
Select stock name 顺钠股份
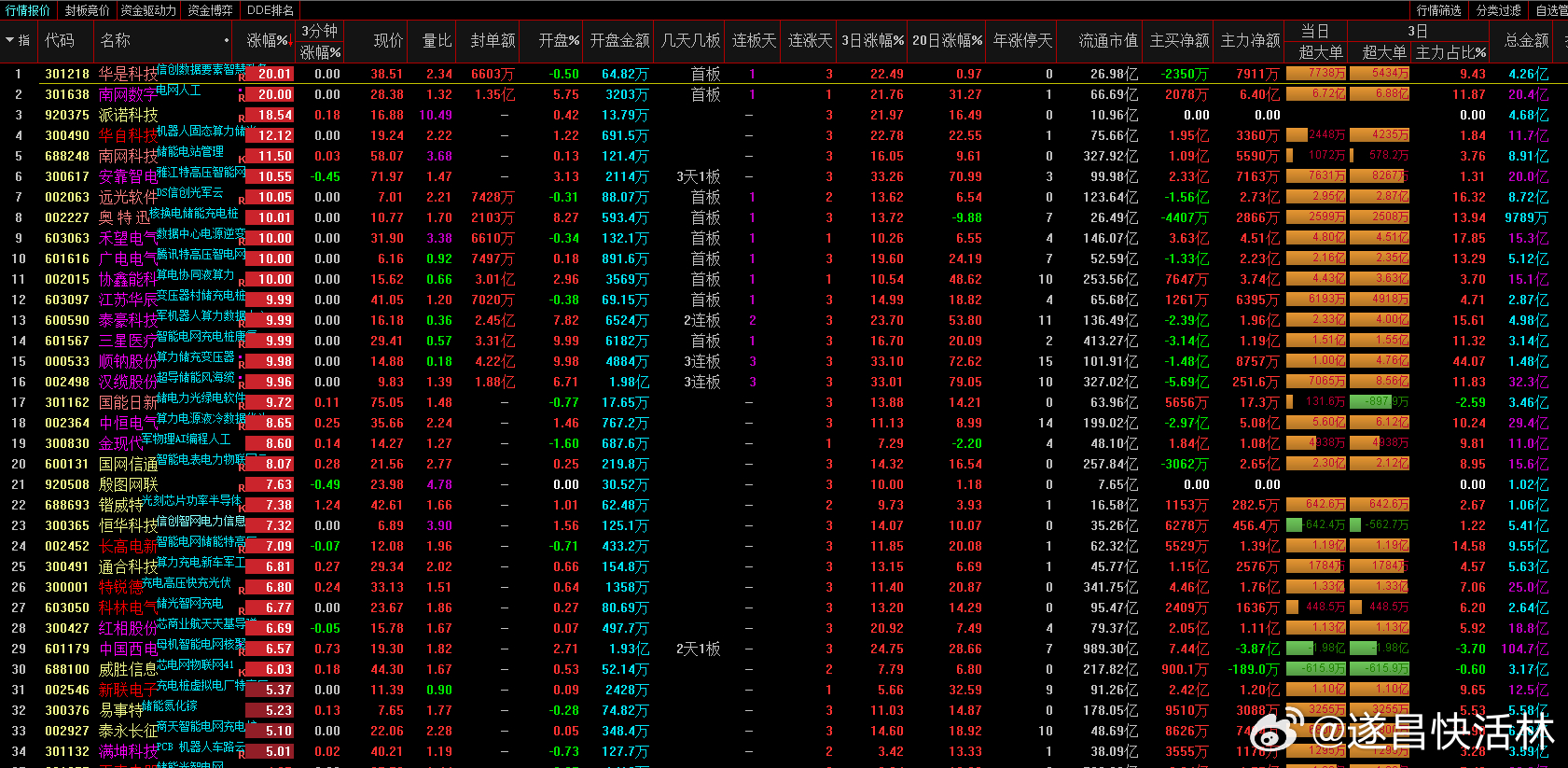point(129,361)
